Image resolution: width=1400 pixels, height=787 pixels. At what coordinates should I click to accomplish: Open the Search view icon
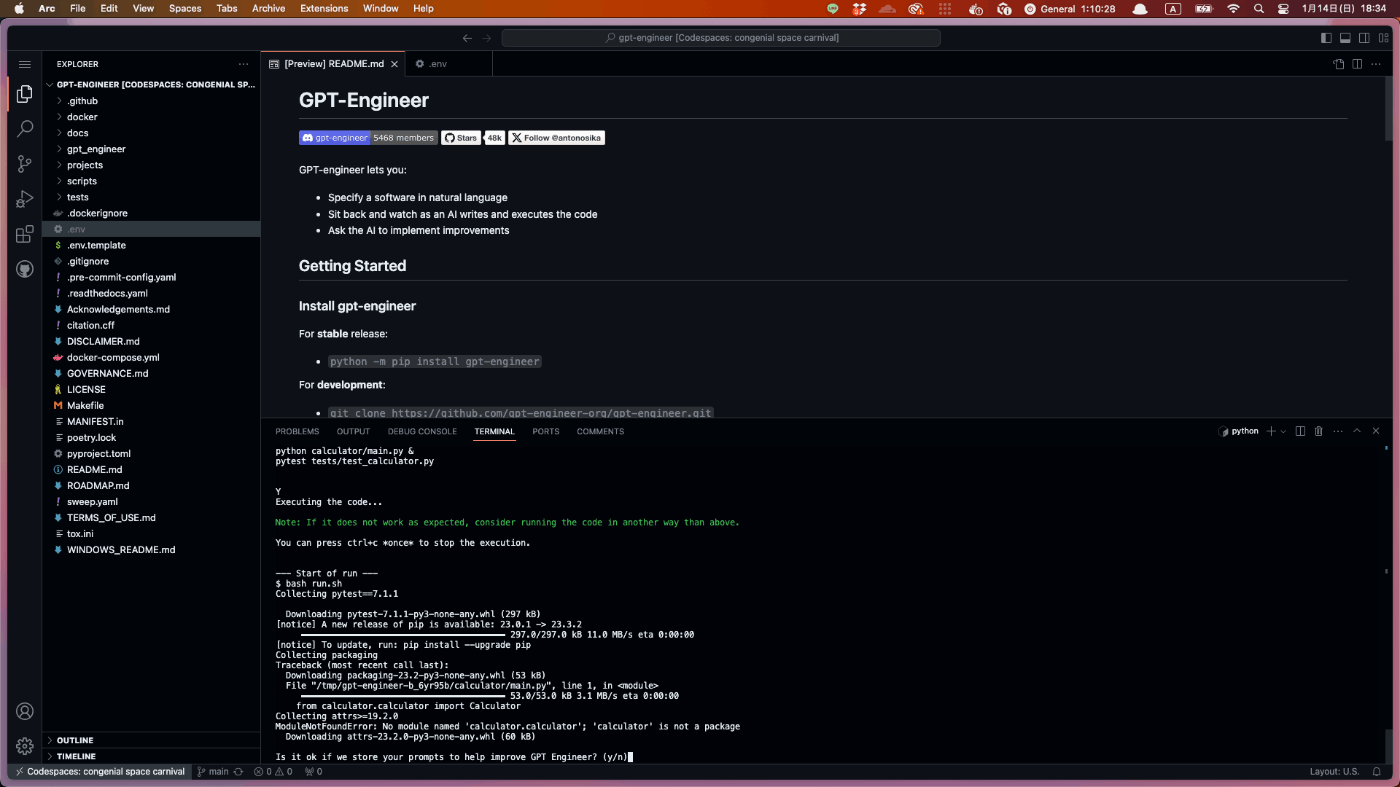tap(25, 129)
